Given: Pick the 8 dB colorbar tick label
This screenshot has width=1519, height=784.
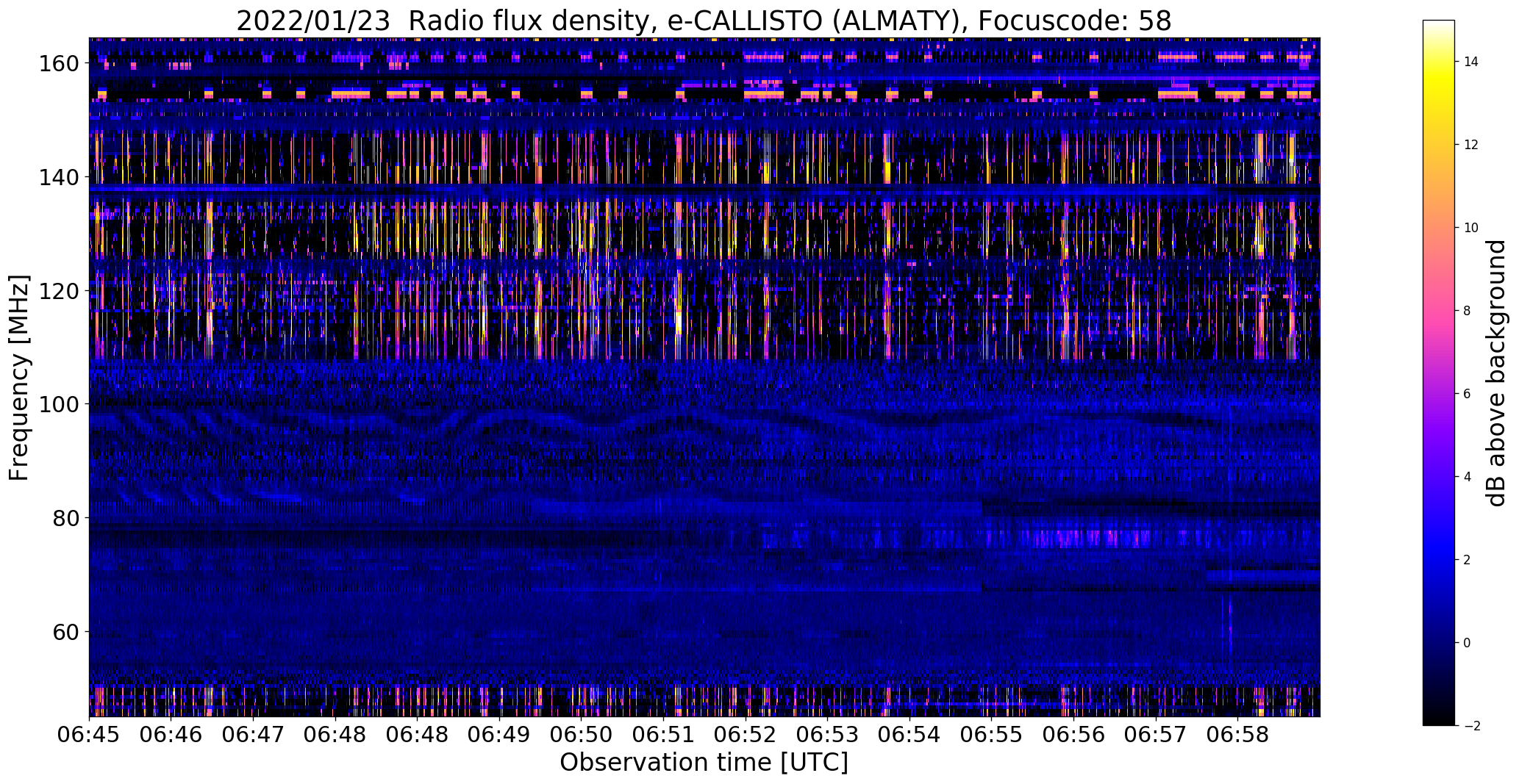Looking at the screenshot, I should [1468, 311].
